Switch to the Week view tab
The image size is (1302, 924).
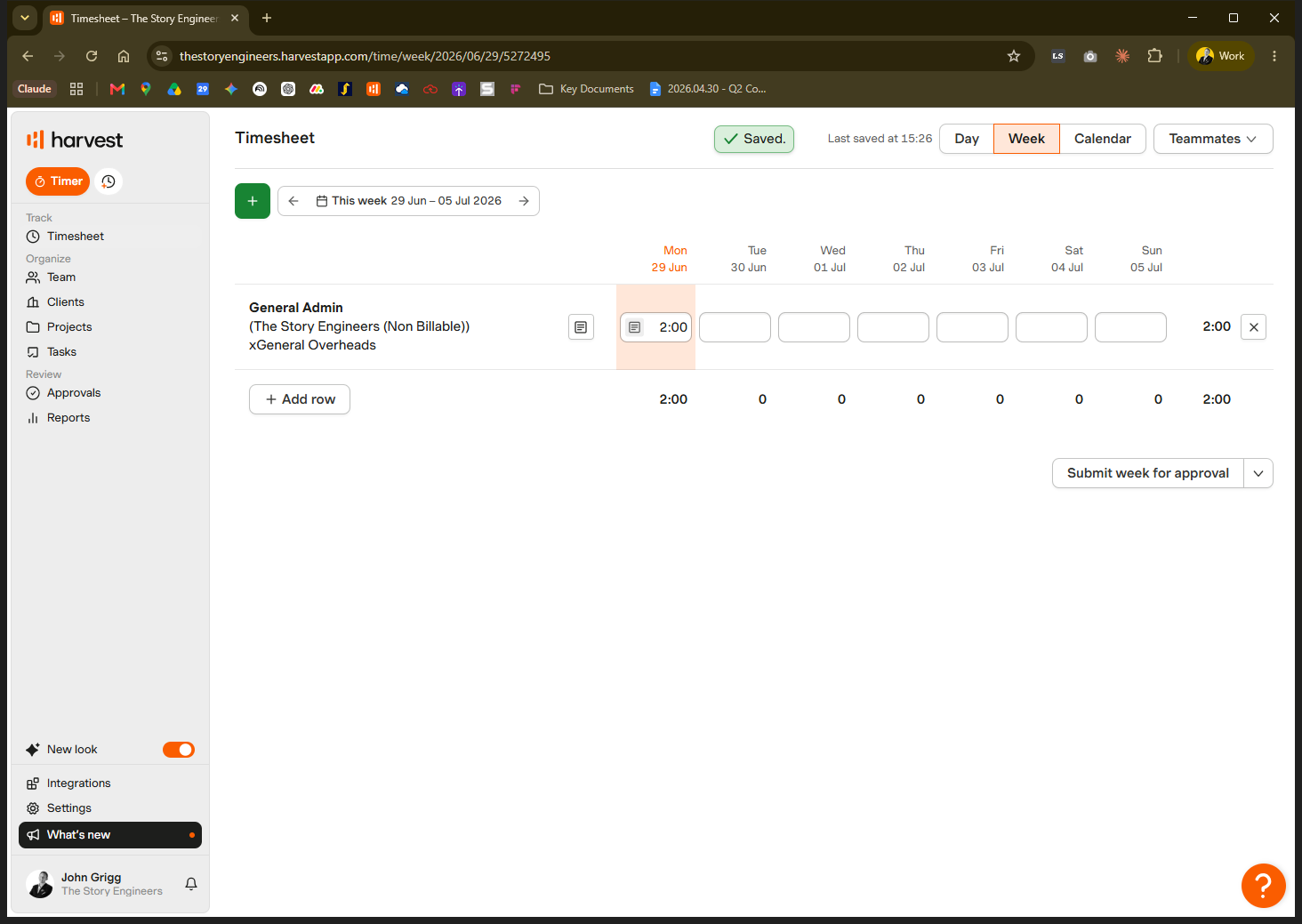tap(1026, 139)
